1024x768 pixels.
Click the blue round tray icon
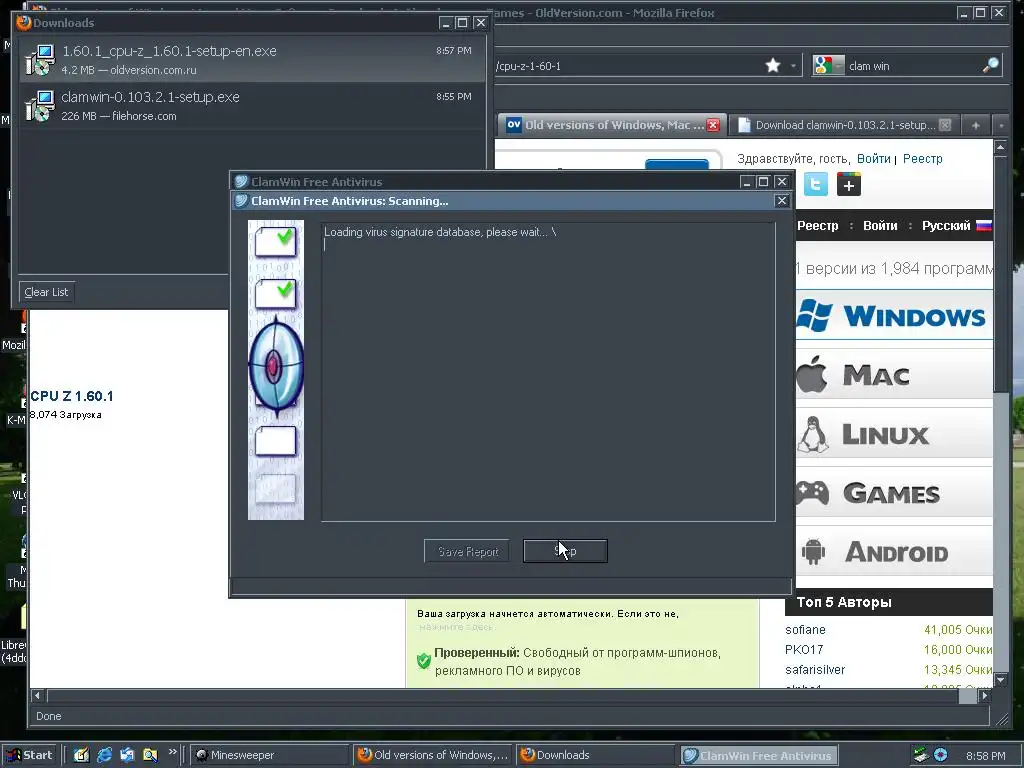[x=940, y=756]
